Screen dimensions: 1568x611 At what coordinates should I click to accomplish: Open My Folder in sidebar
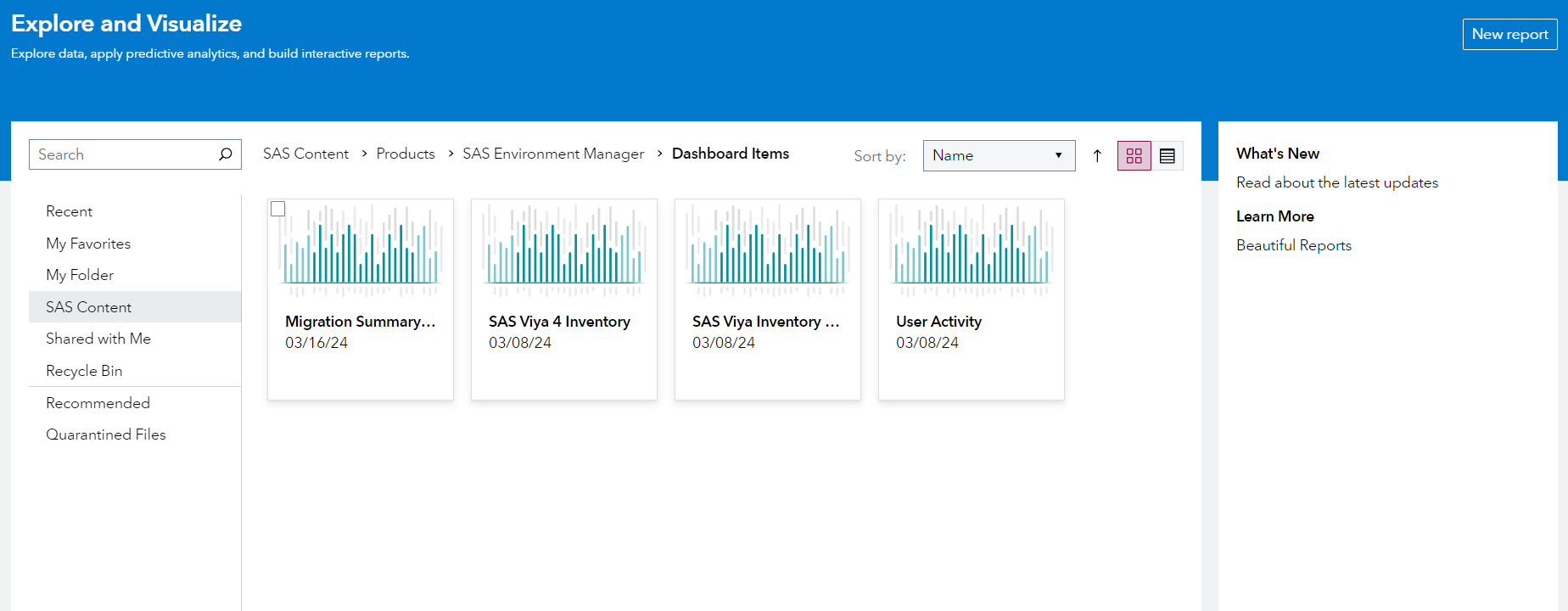coord(80,275)
